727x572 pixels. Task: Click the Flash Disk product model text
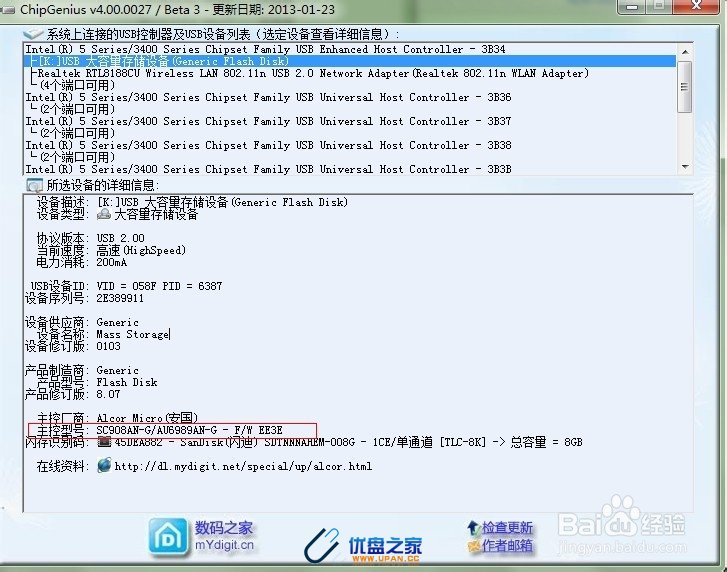coord(127,382)
